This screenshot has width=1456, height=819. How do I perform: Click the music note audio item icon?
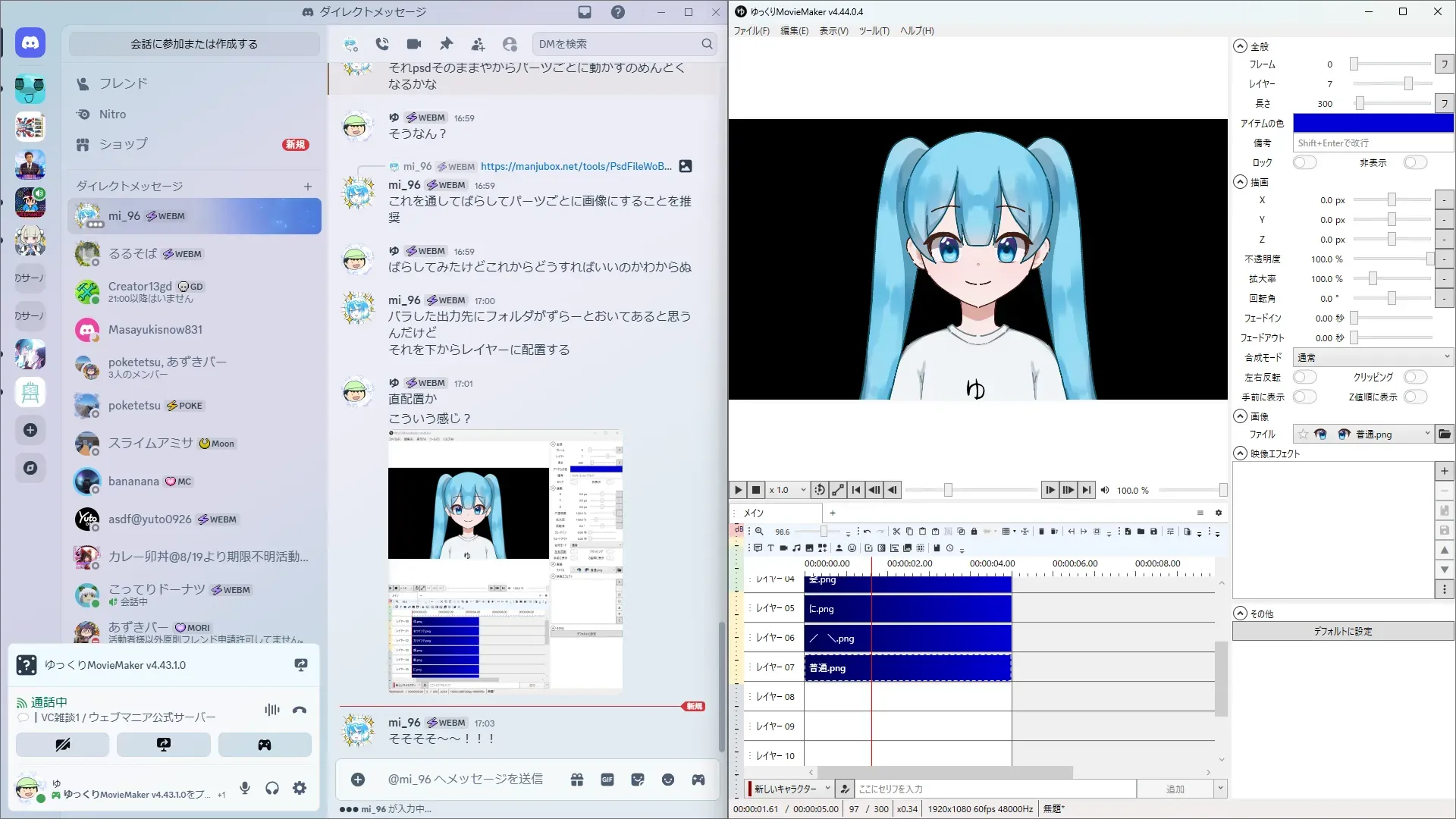tap(796, 548)
